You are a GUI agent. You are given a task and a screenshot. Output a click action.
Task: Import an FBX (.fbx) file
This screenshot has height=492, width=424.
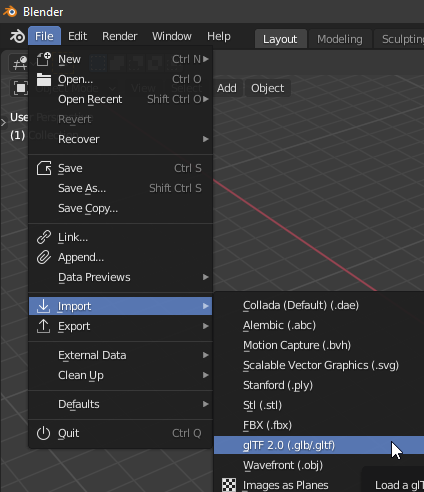tap(319, 425)
